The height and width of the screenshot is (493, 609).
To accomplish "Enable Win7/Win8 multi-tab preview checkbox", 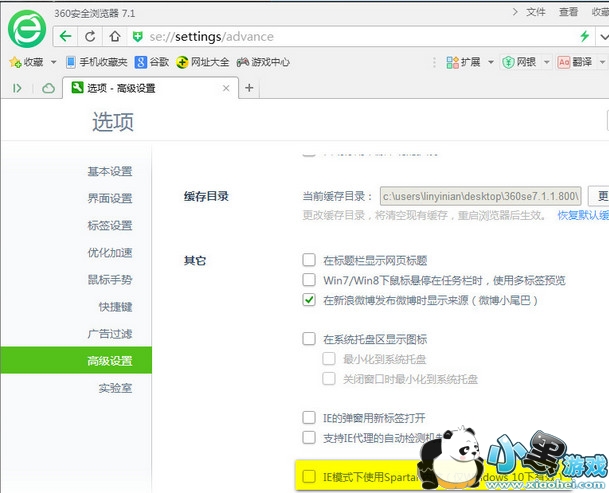I will (309, 280).
